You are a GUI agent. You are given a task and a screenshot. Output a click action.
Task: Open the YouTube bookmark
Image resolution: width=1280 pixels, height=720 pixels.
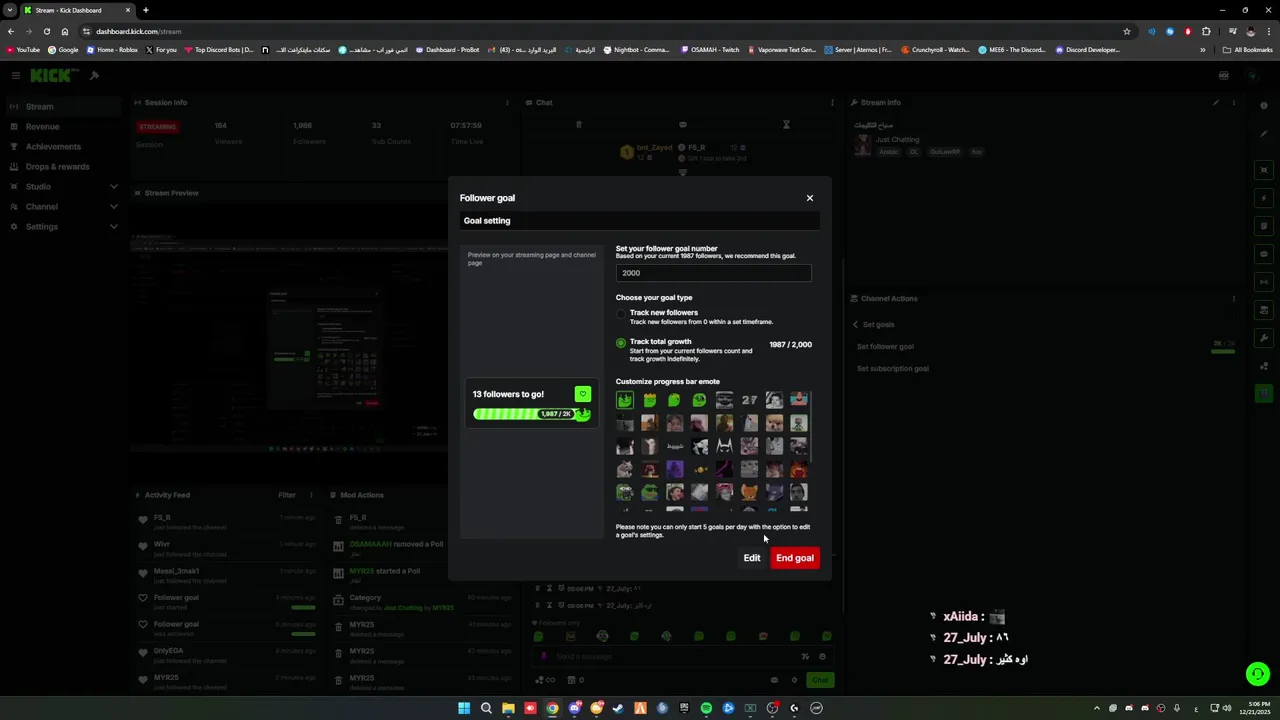(x=23, y=49)
